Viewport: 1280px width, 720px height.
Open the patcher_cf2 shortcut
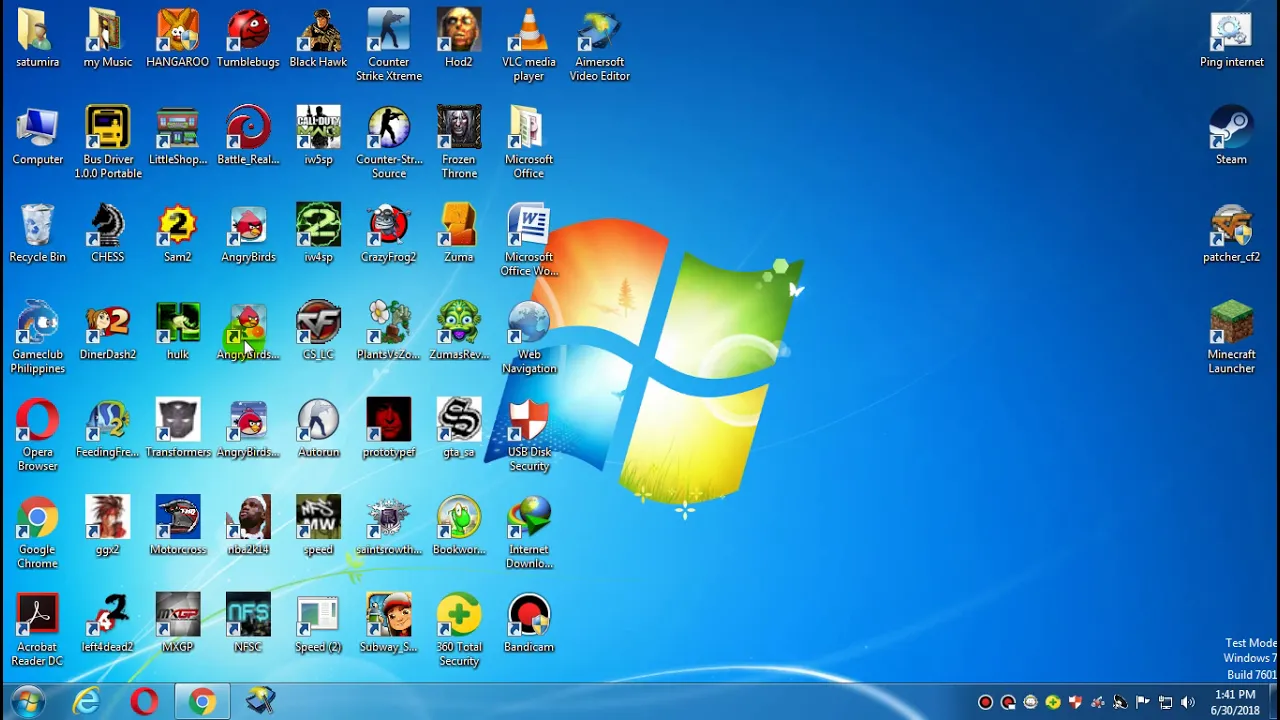click(x=1231, y=234)
